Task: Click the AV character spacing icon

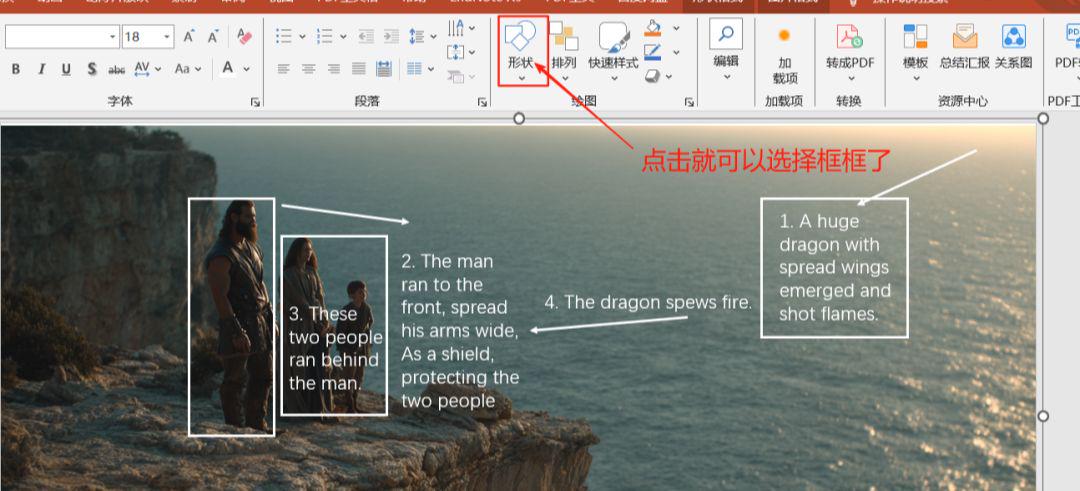Action: [142, 69]
